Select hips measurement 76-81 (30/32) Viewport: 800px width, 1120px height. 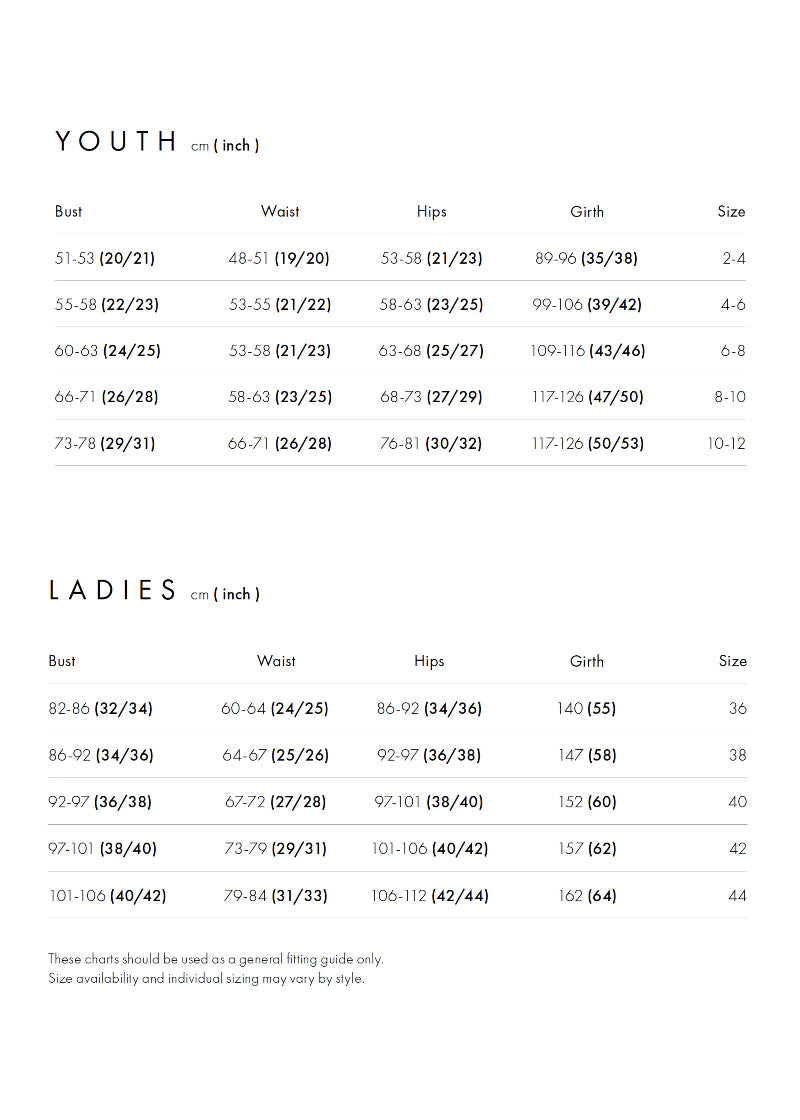[x=431, y=443]
